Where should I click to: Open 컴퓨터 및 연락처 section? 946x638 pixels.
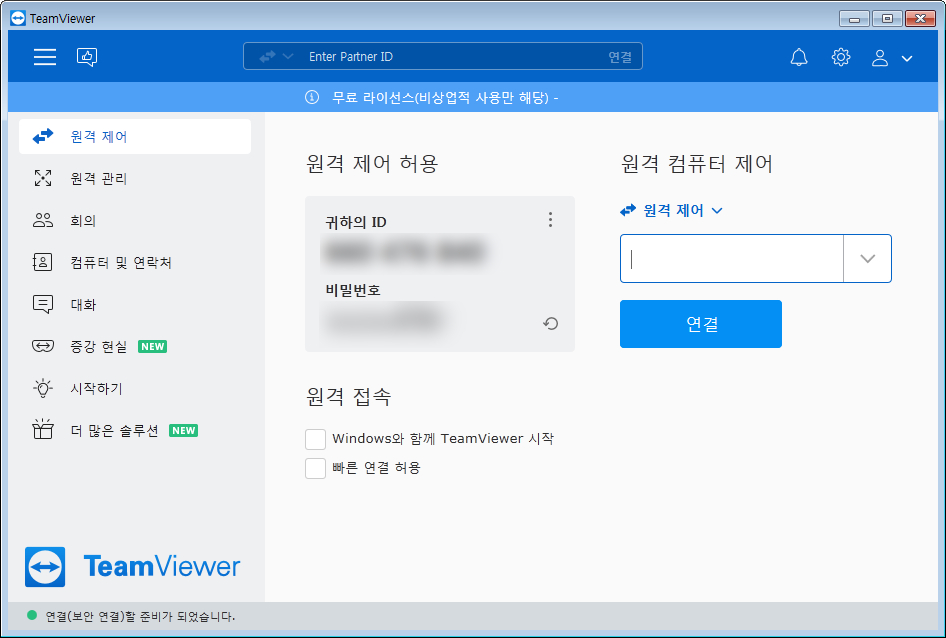(x=135, y=262)
